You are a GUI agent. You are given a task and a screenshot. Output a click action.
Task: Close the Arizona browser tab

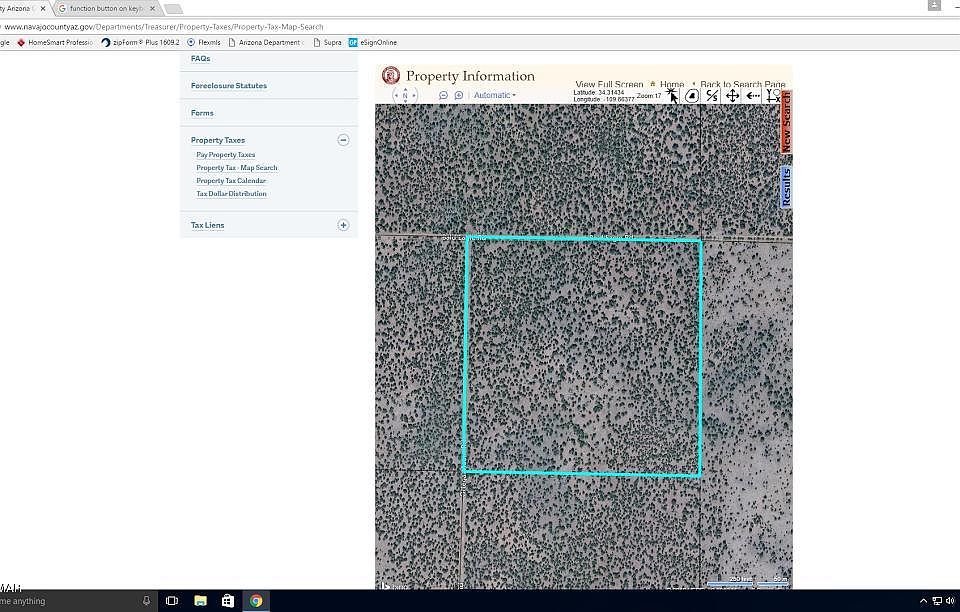point(43,9)
